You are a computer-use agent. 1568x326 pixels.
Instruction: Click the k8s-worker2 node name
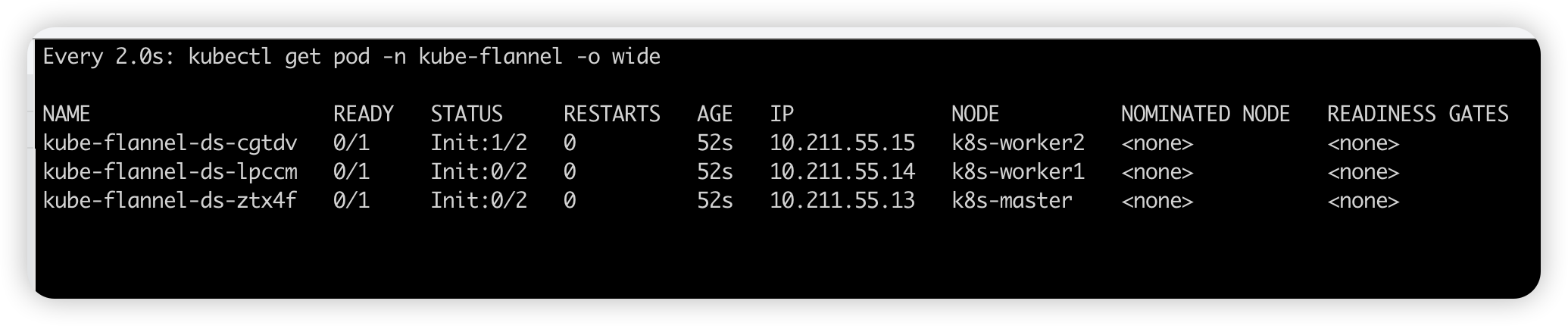(x=1018, y=143)
